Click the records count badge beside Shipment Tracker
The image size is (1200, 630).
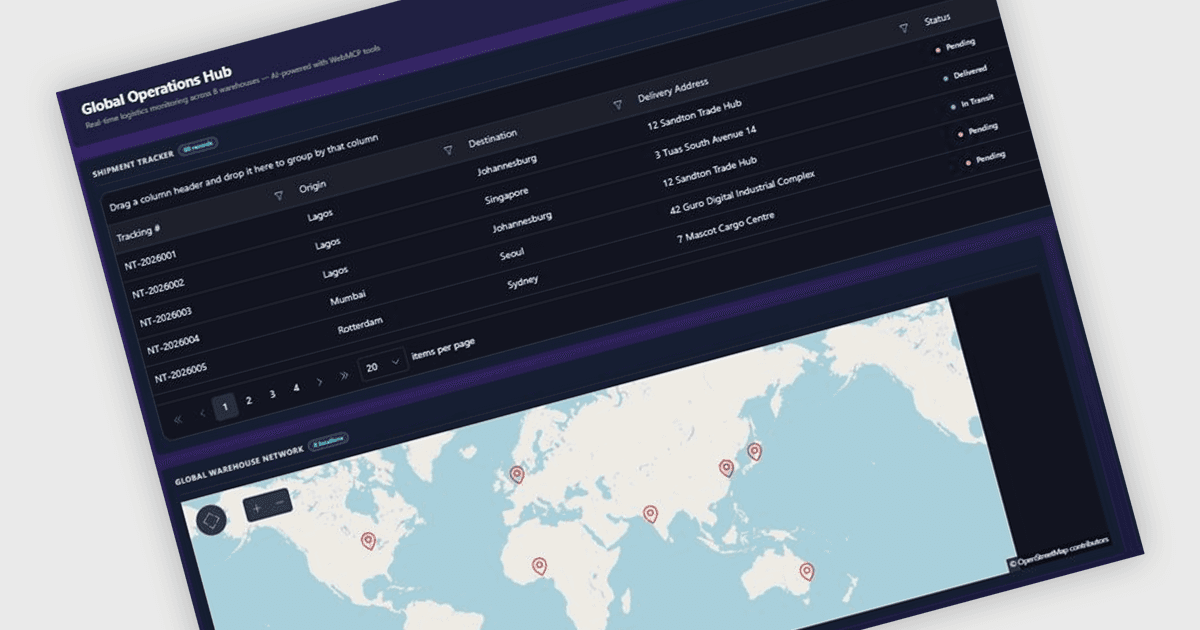(197, 147)
